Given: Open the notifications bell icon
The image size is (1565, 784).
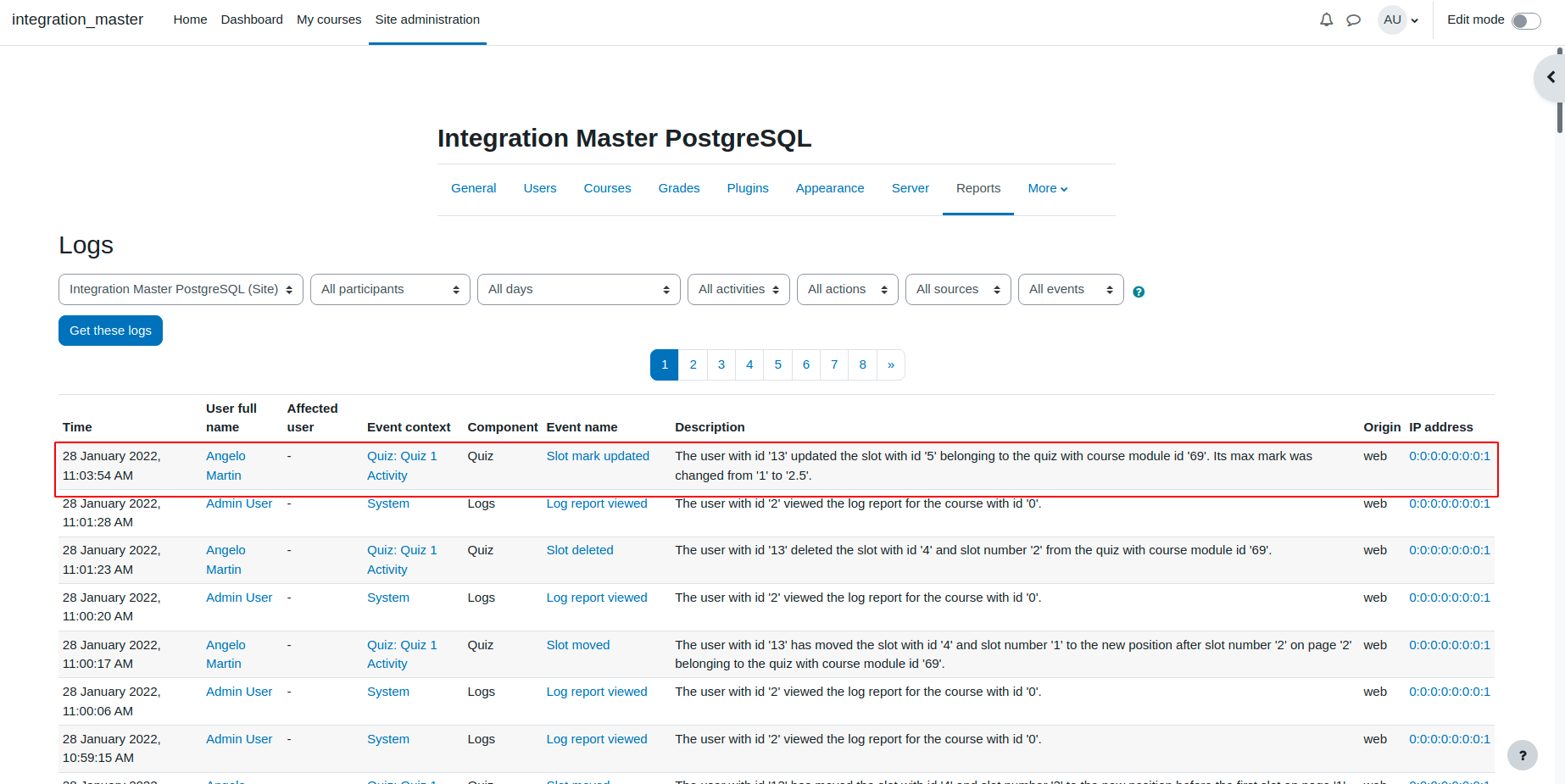Looking at the screenshot, I should tap(1326, 19).
